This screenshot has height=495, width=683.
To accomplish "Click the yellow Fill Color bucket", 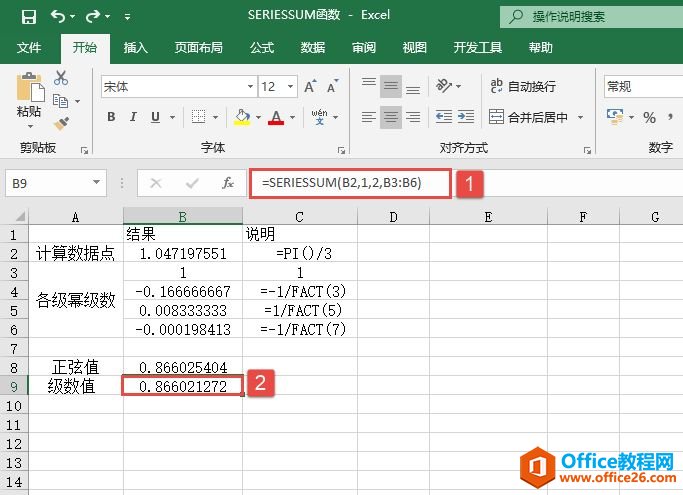I will tap(243, 117).
